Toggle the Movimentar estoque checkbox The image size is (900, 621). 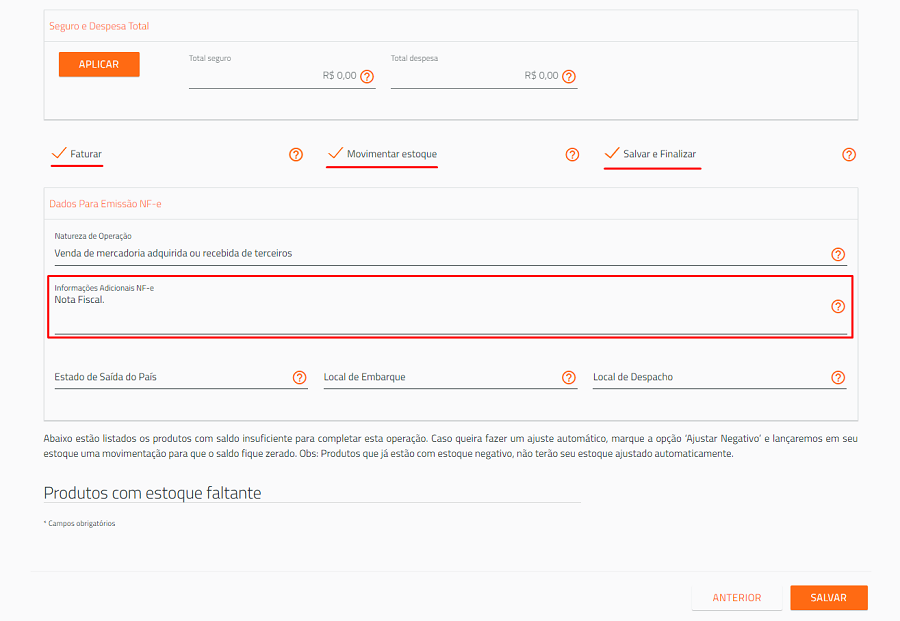tap(335, 153)
